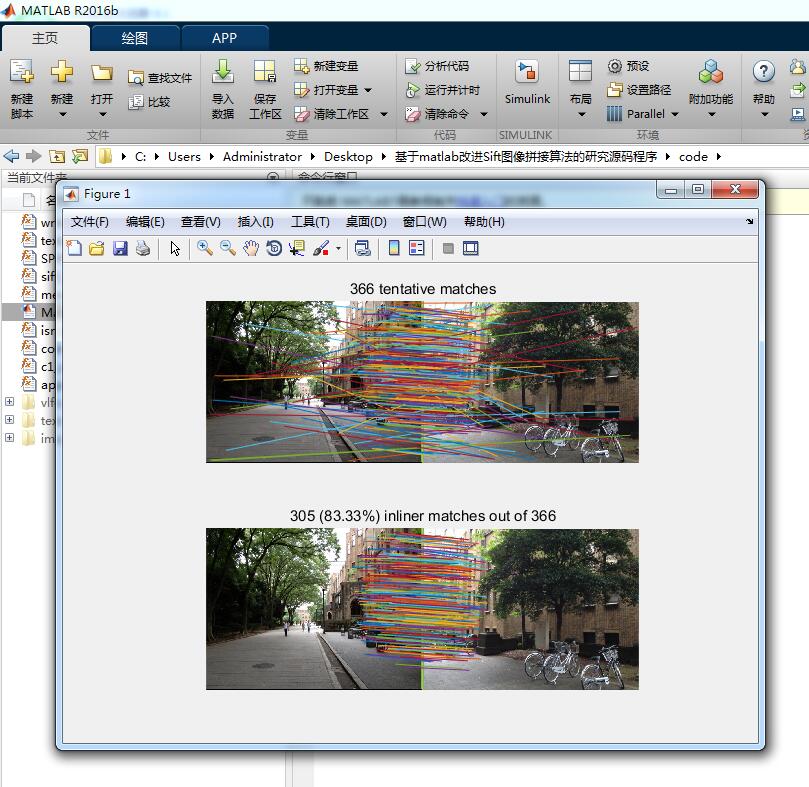This screenshot has height=787, width=809.
Task: Open the 查看(V) menu in Figure 1
Action: coord(201,222)
